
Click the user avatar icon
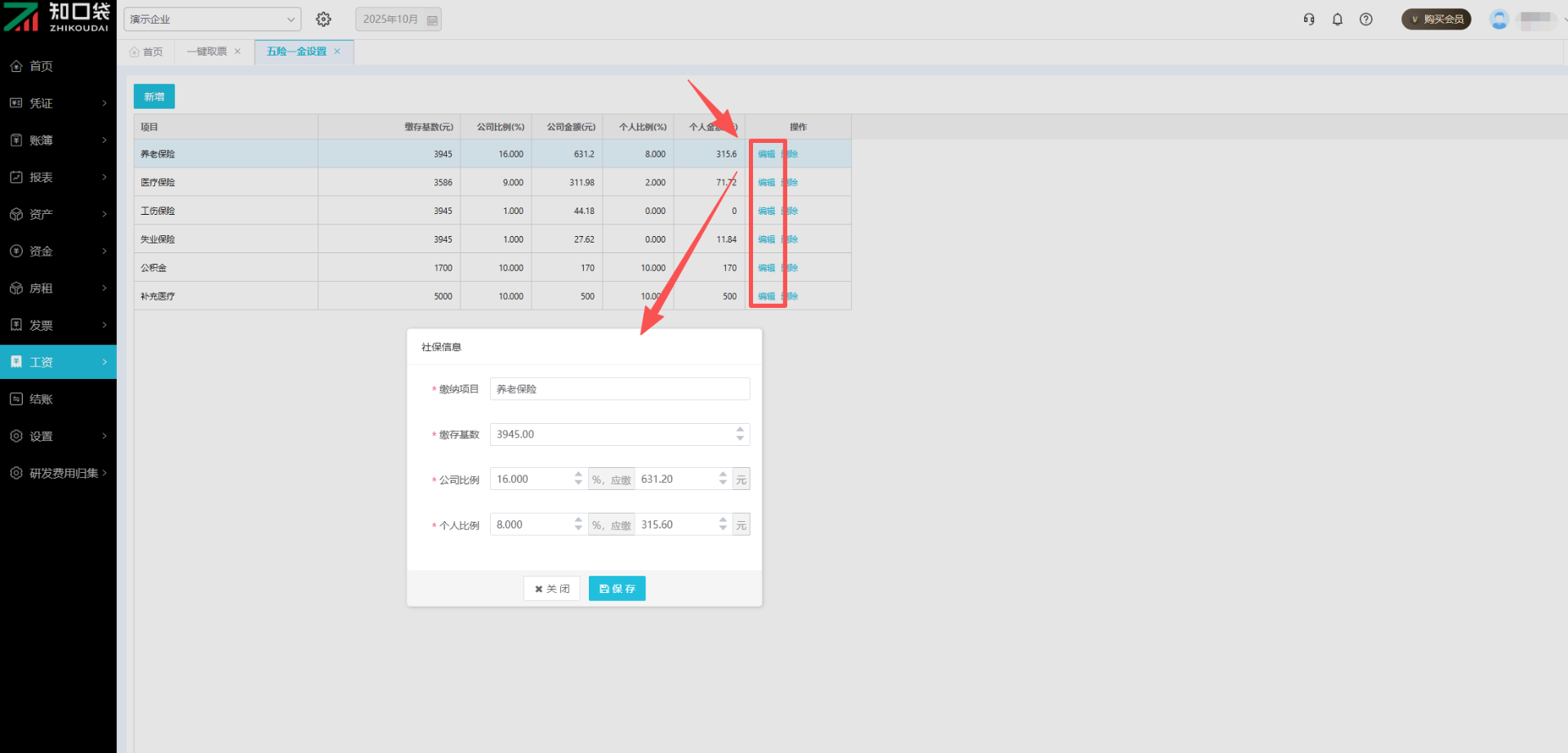coord(1499,20)
